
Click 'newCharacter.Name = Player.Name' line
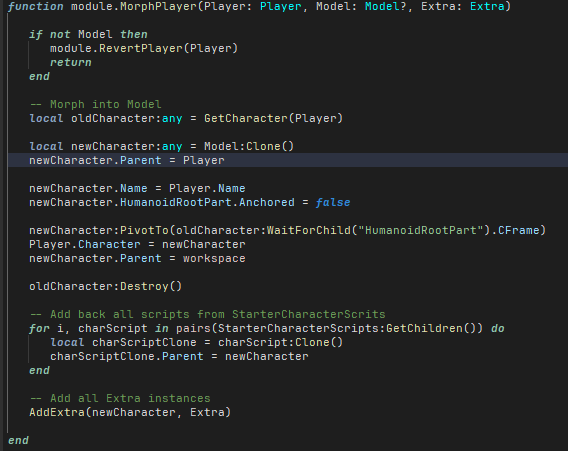point(137,188)
